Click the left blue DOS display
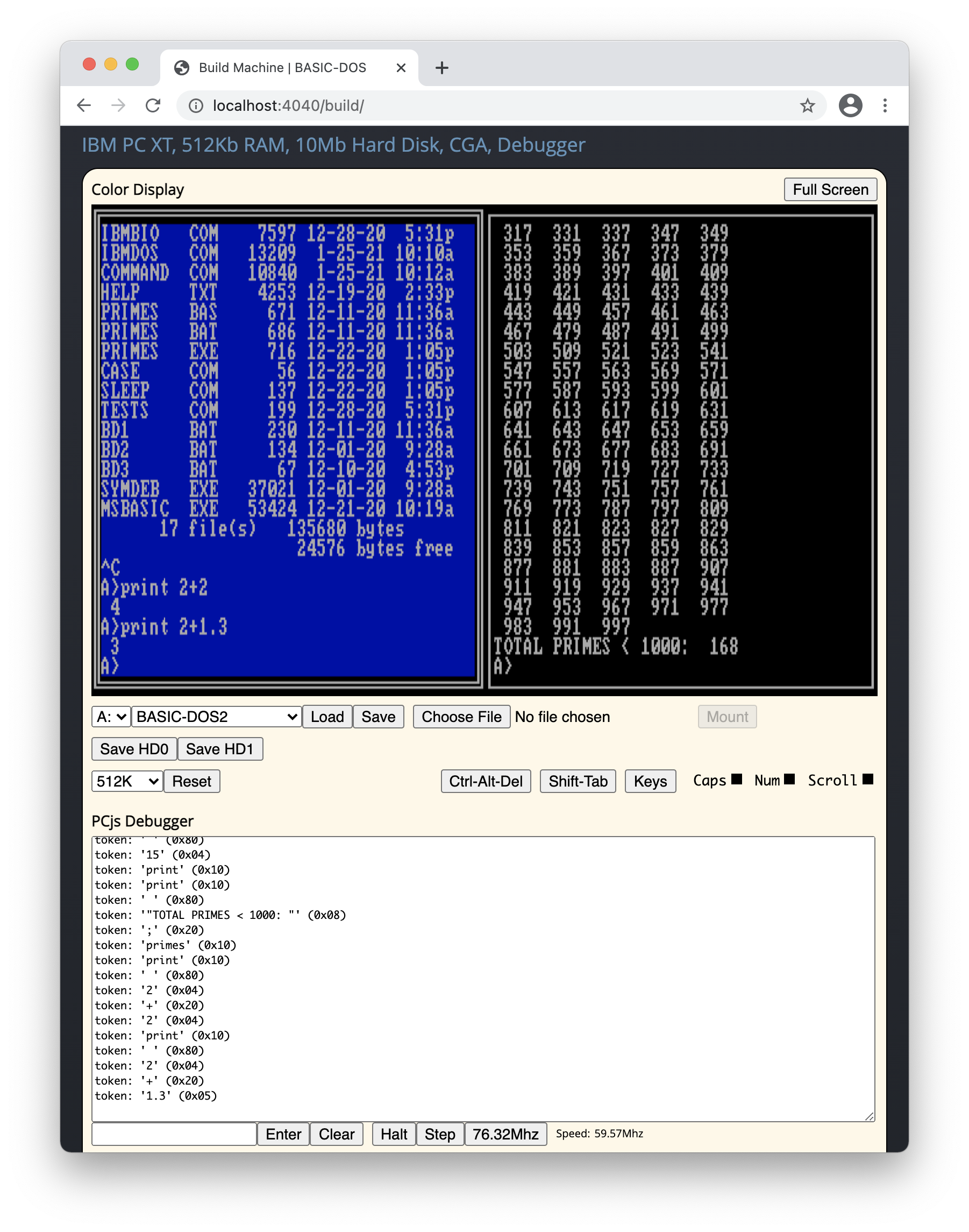Viewport: 969px width, 1232px height. [x=288, y=450]
